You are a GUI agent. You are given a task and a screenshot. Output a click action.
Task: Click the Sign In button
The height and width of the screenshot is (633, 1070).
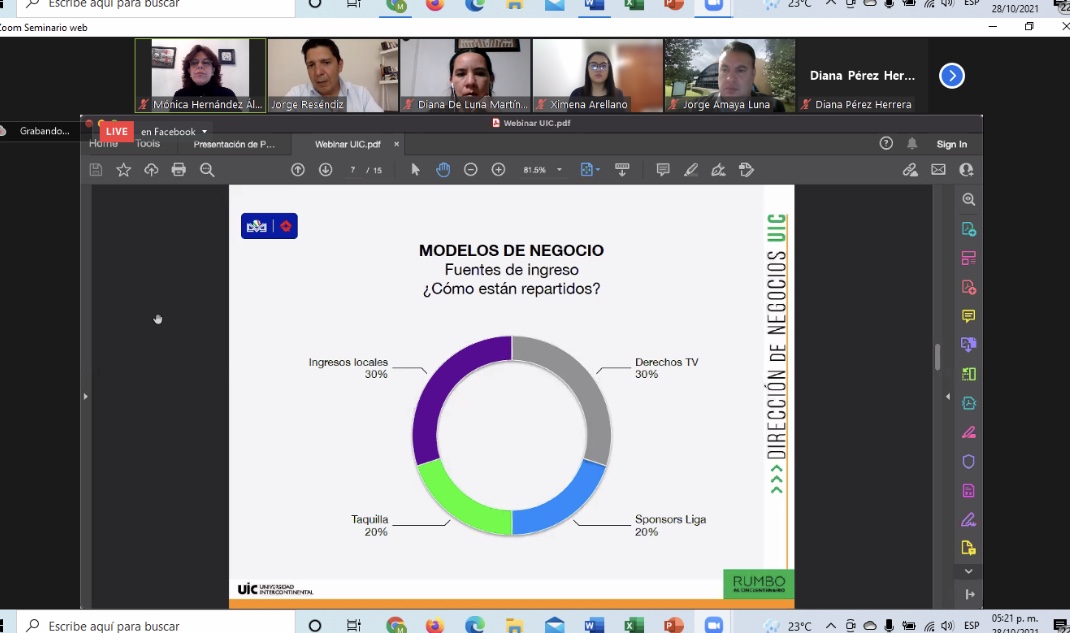coord(951,144)
